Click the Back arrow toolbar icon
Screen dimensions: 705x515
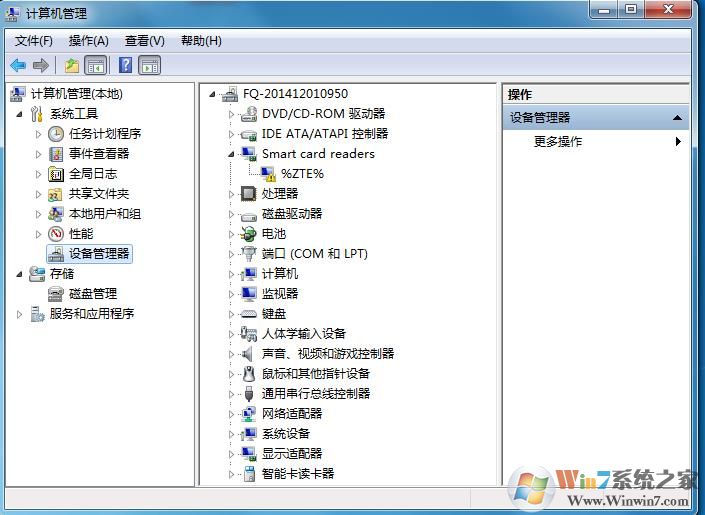pos(18,66)
